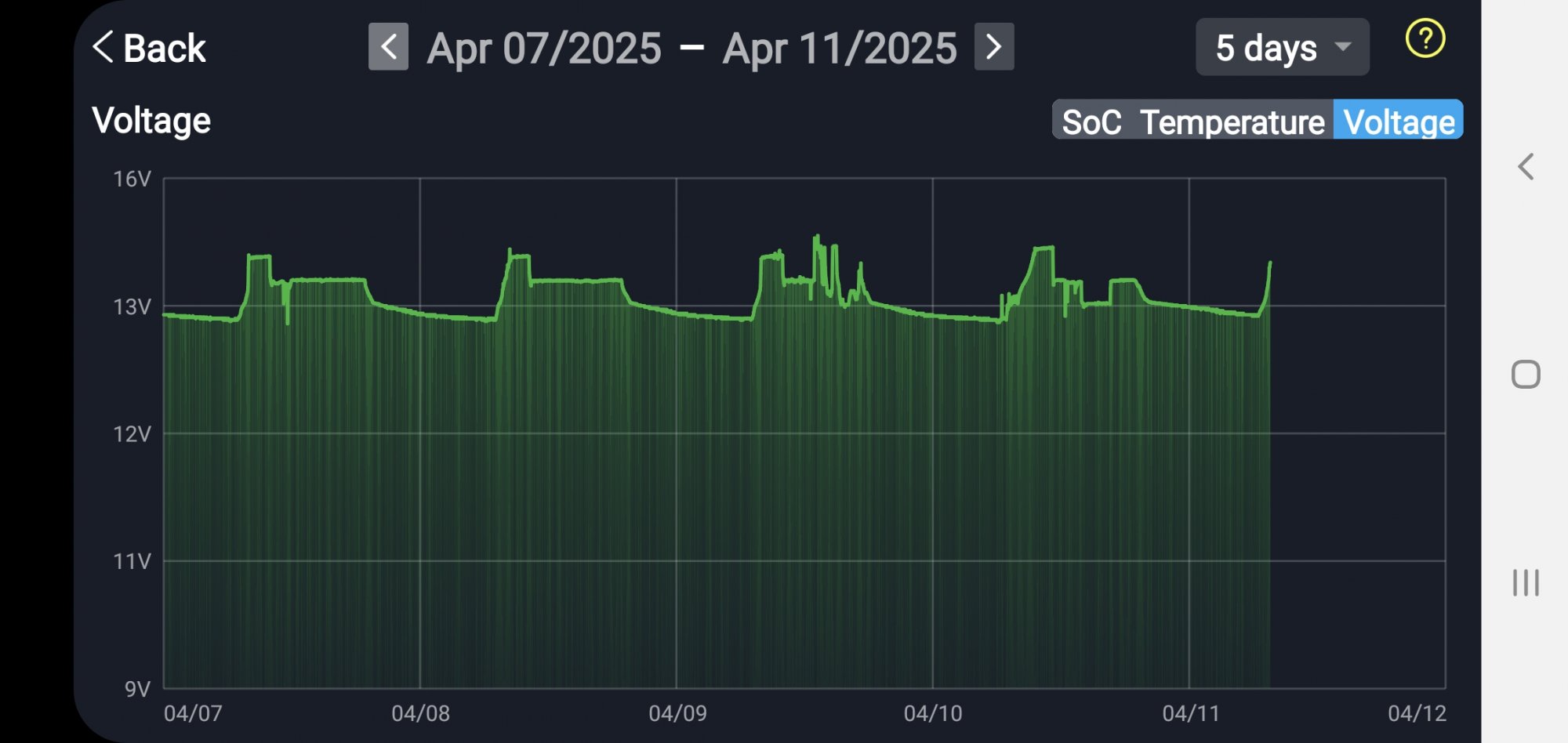Viewport: 1568px width, 743px height.
Task: Show the previous date range
Action: (x=388, y=47)
